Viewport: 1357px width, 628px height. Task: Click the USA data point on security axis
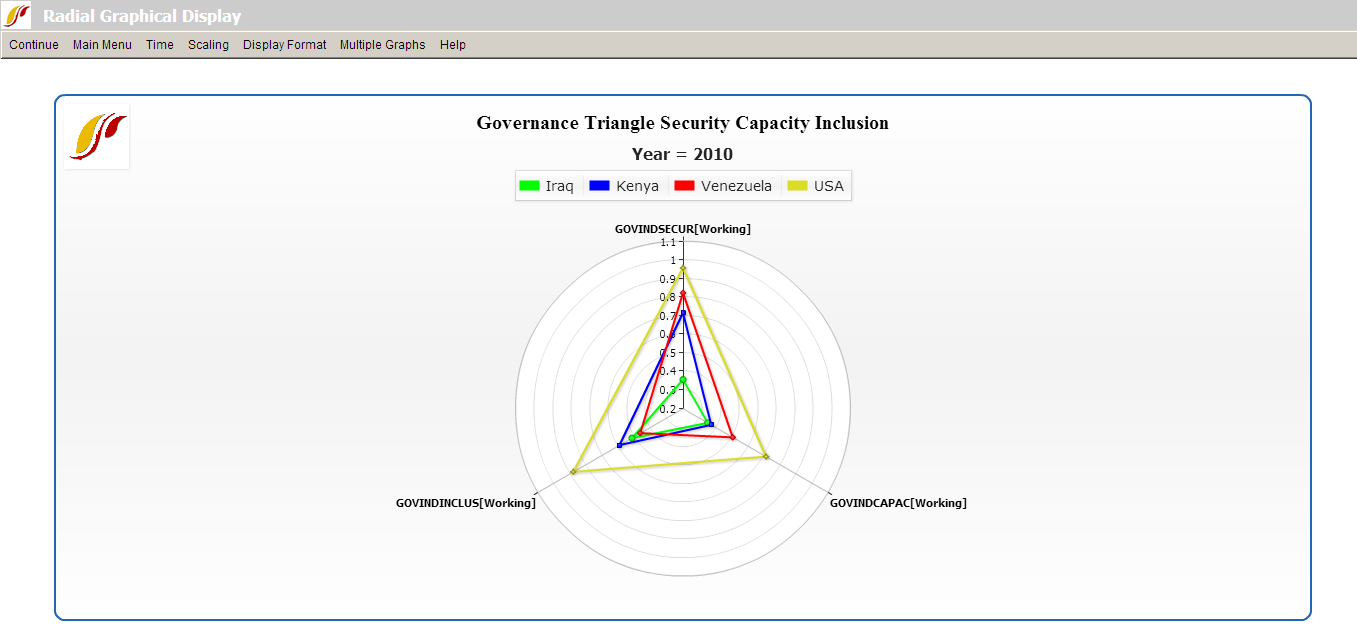[x=683, y=268]
